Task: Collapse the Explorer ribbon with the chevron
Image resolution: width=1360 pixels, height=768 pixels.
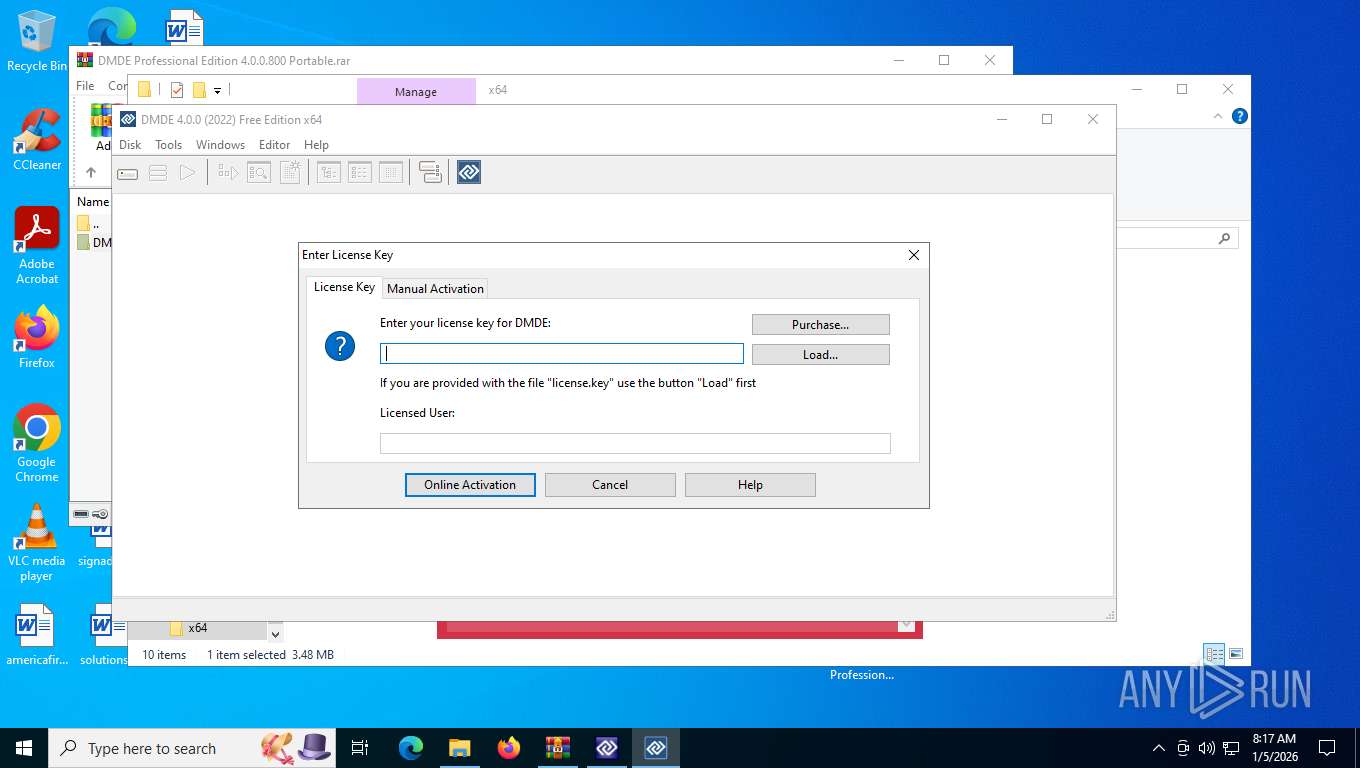Action: click(x=1218, y=116)
